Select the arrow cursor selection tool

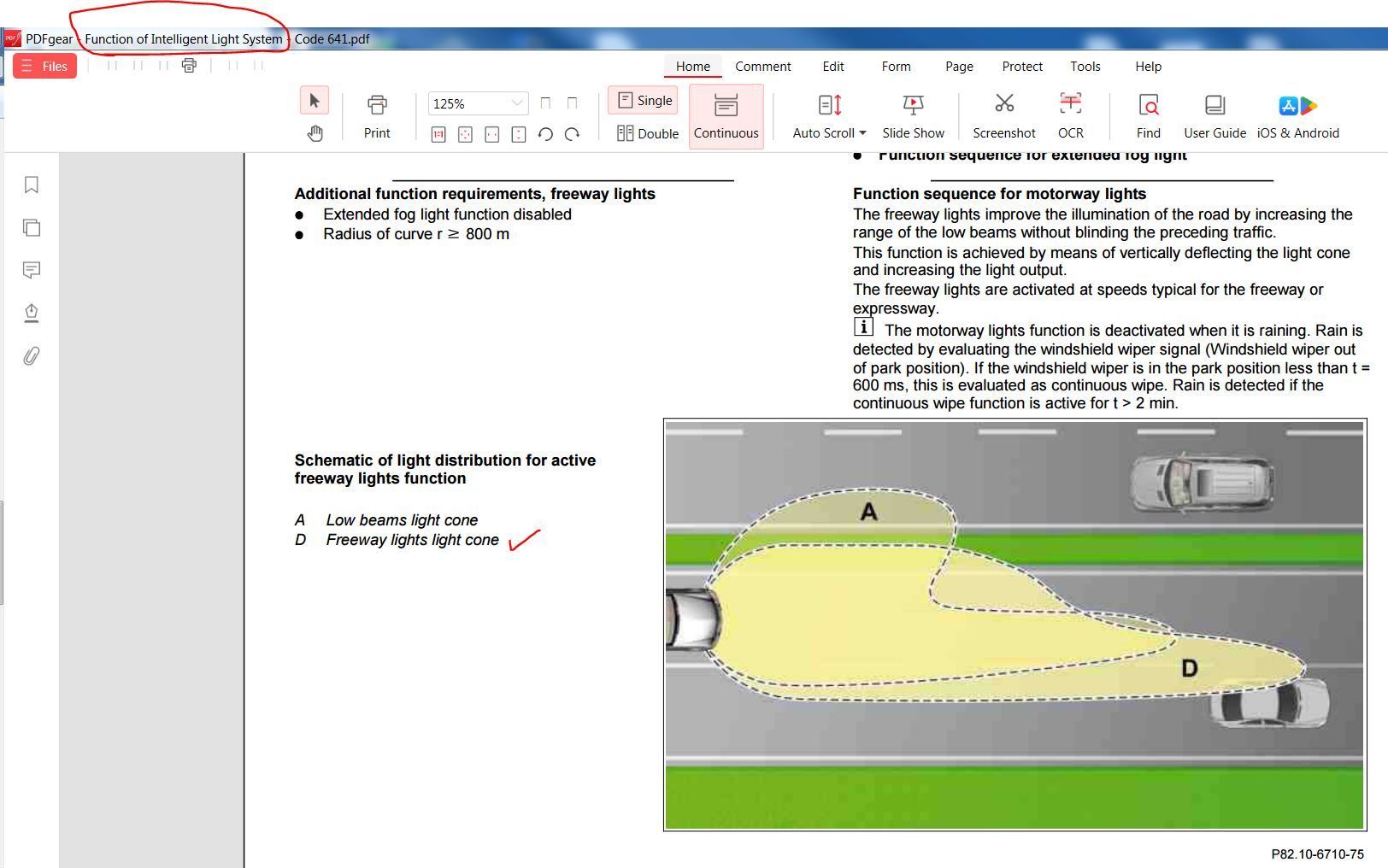click(x=315, y=101)
